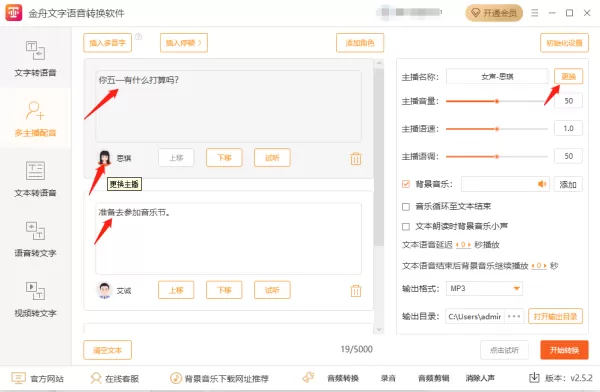Open the 音频转换 tool link

(343, 379)
